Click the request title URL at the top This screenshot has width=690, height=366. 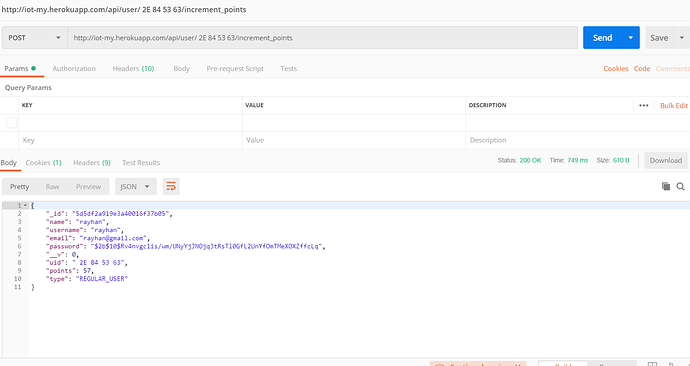(124, 10)
